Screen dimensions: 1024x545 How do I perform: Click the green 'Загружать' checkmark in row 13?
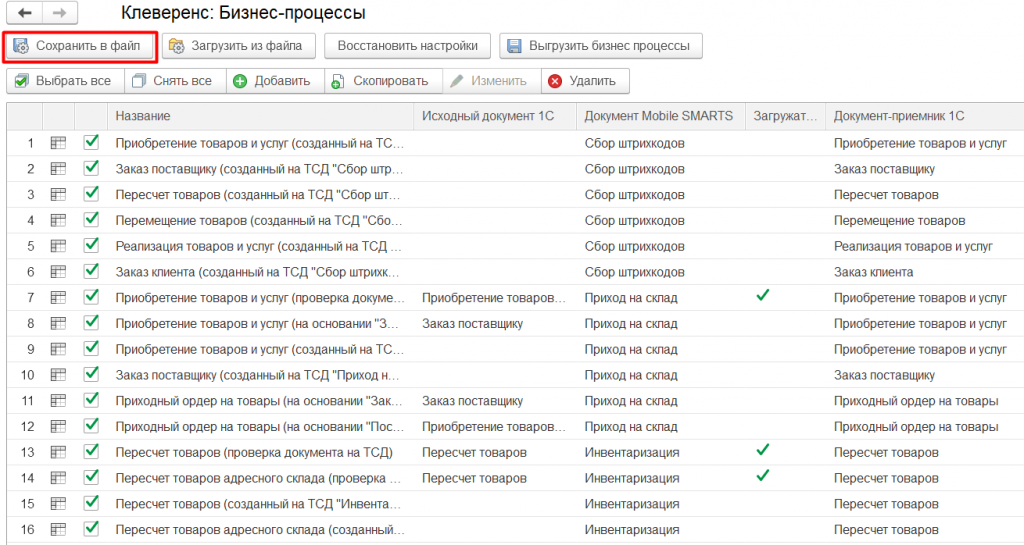click(762, 450)
